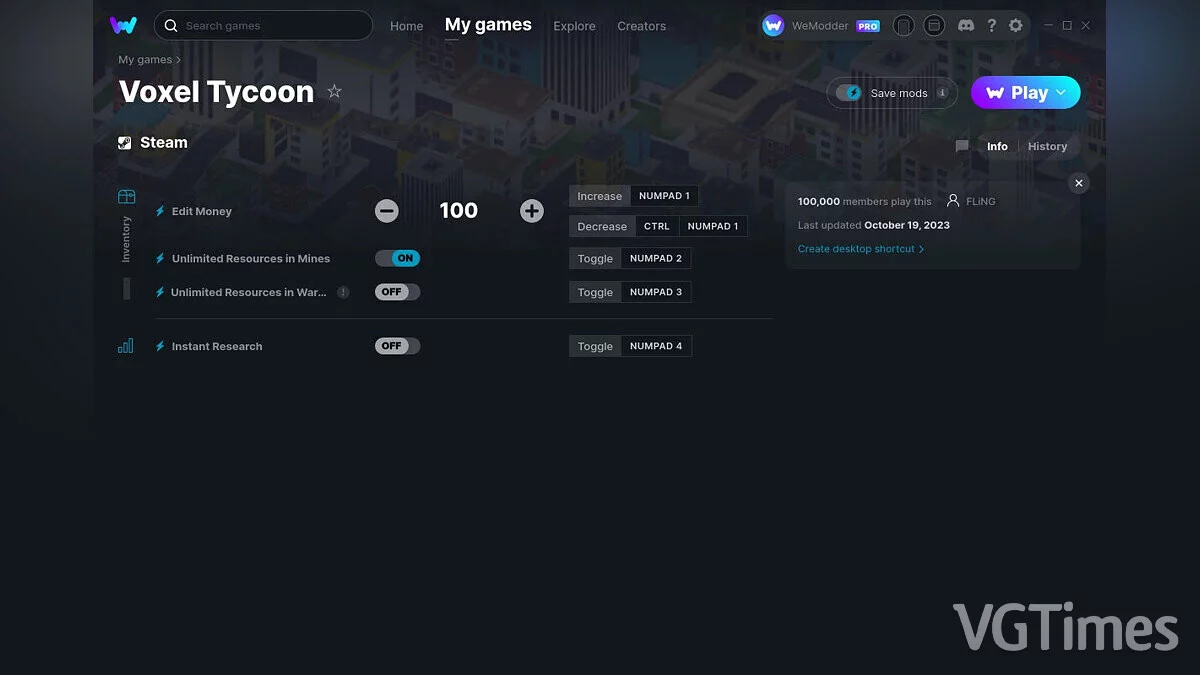
Task: Focus the Search games field
Action: tap(263, 26)
